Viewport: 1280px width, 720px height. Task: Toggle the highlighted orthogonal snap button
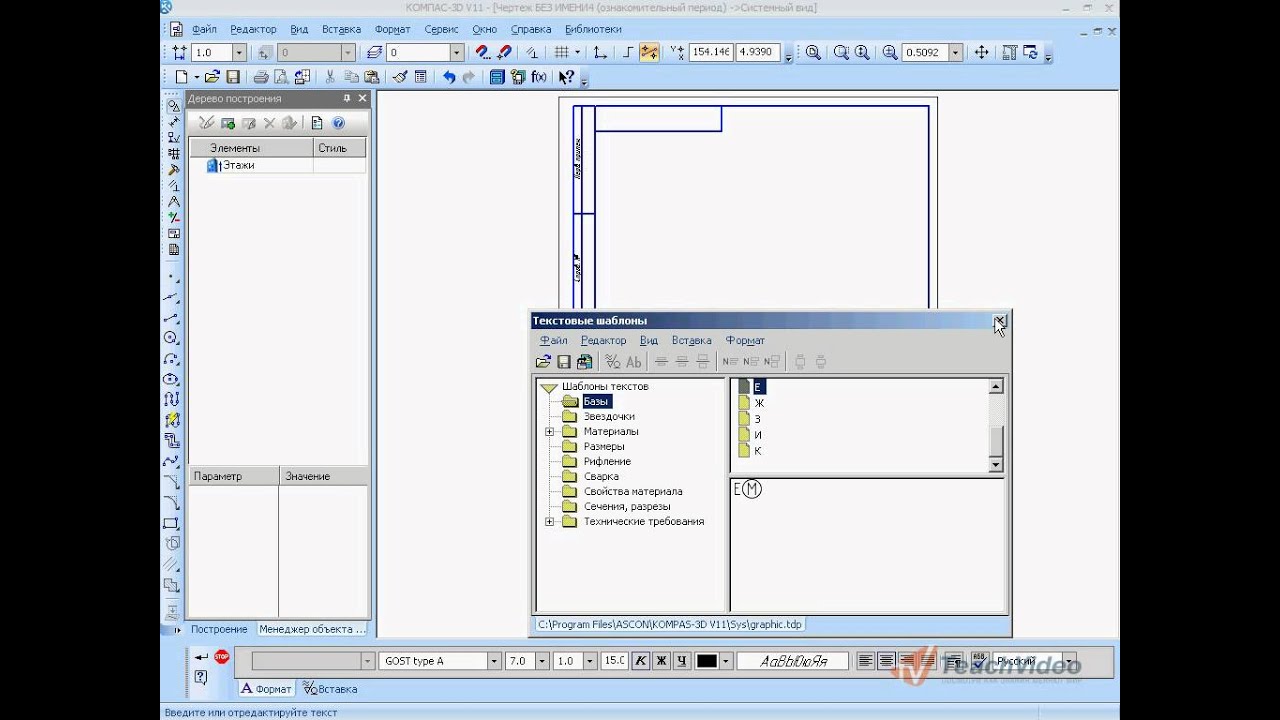649,52
